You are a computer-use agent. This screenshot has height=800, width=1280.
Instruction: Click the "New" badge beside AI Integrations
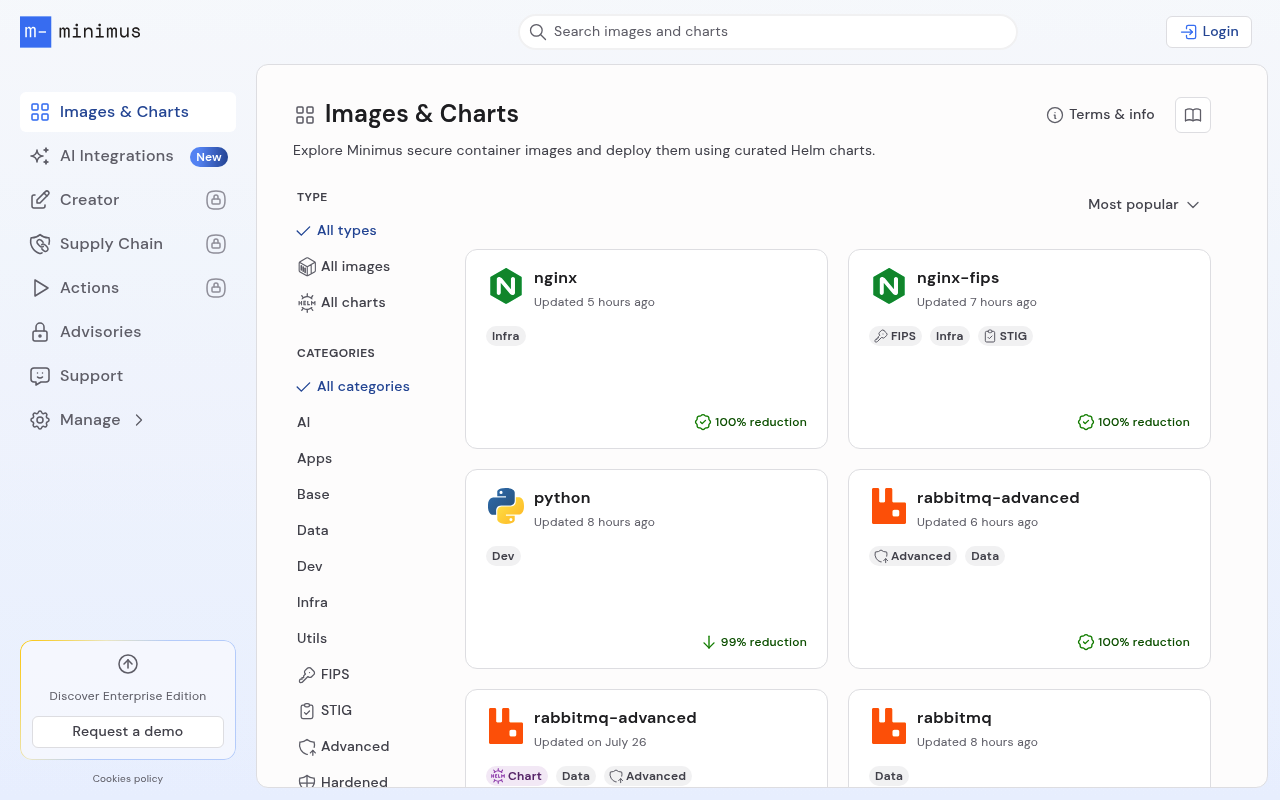pos(209,157)
